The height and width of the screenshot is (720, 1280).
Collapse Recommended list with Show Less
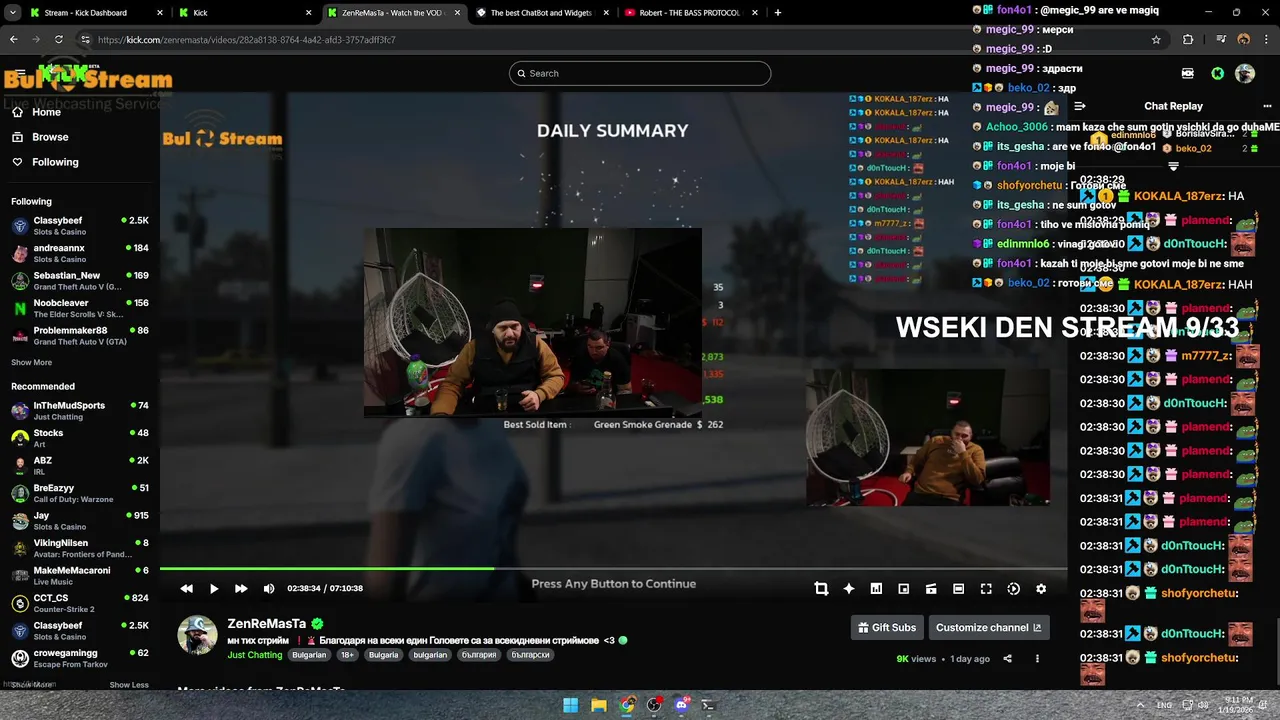(x=129, y=685)
